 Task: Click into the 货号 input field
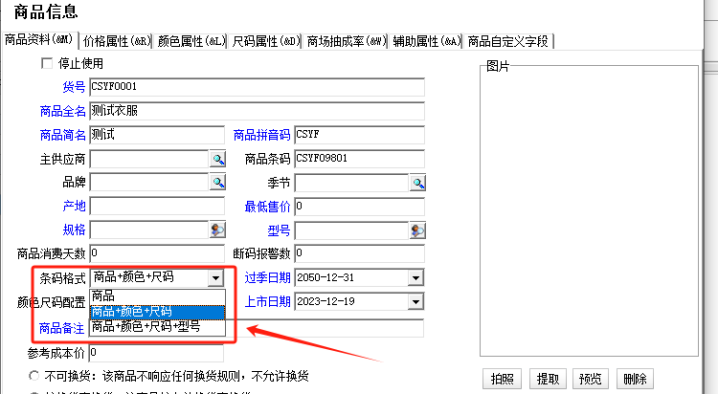pos(257,87)
